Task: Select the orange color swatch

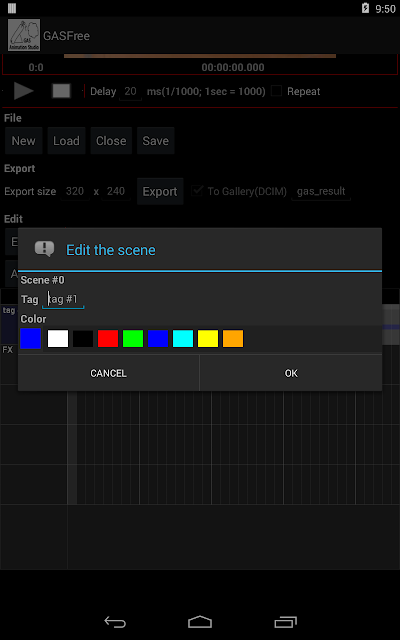Action: click(233, 339)
